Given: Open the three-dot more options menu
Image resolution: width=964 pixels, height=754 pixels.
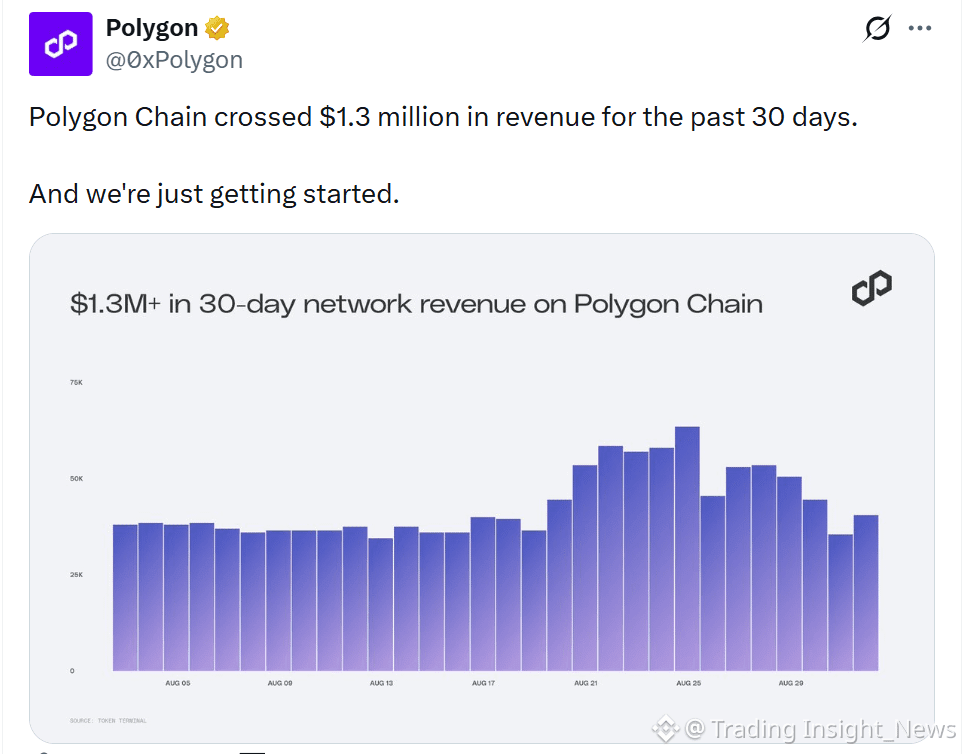Looking at the screenshot, I should click(920, 28).
